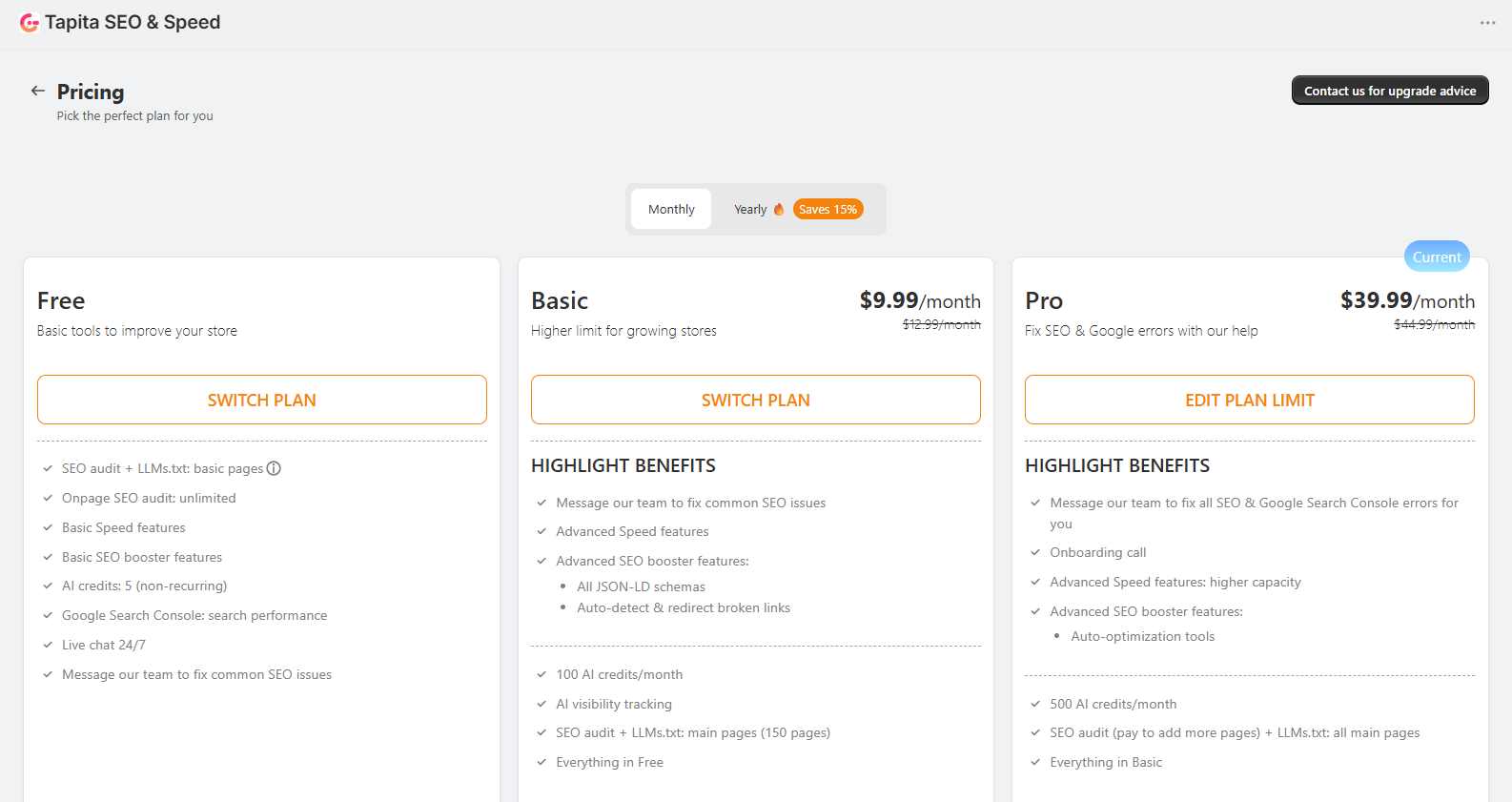Click the Basic plan $9.99/month price
1512x802 pixels.
[x=920, y=300]
